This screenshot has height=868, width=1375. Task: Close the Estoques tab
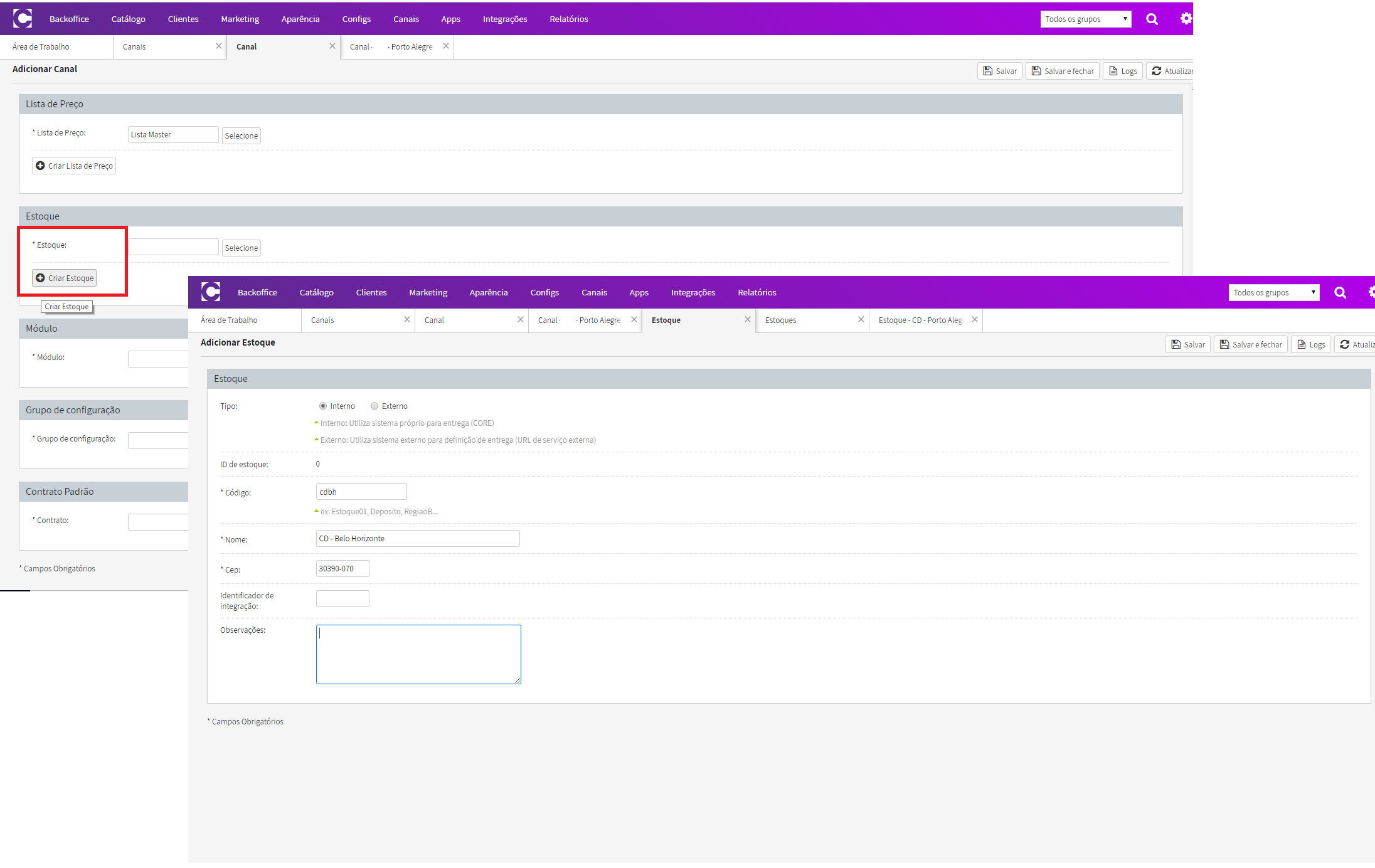(x=861, y=319)
